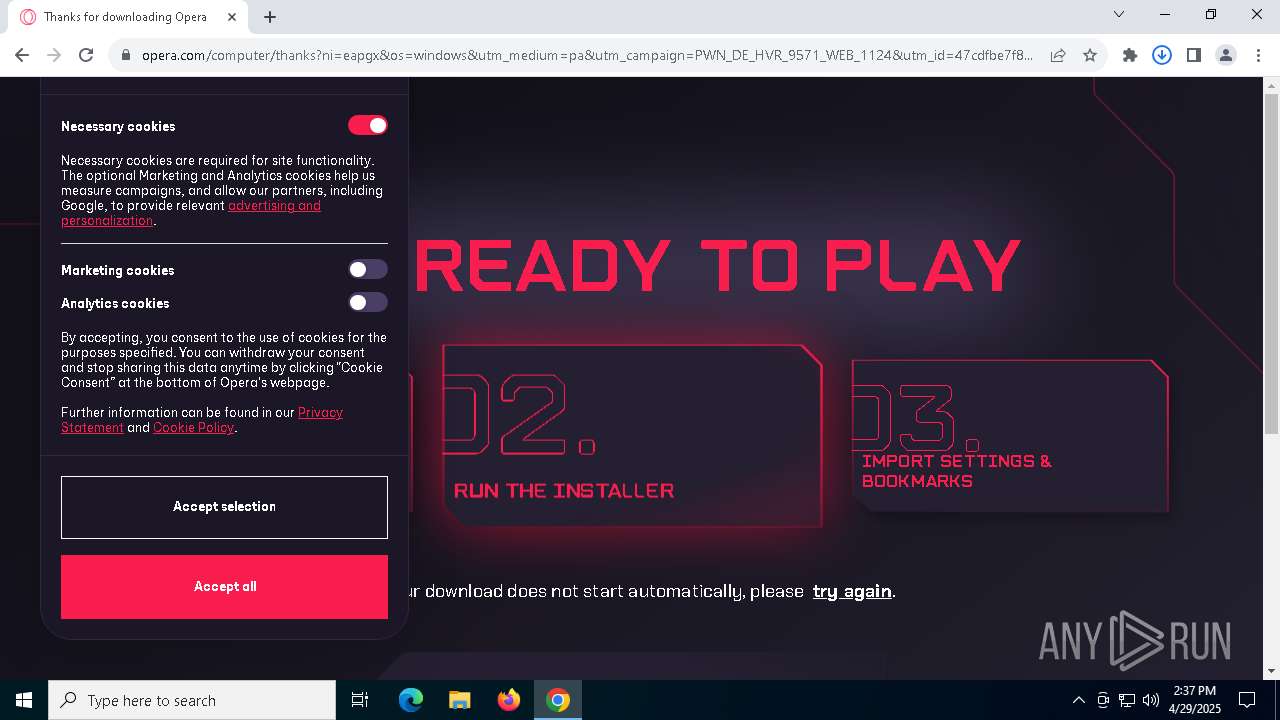Select the Thanks for downloading Opera tab
This screenshot has height=720, width=1280.
point(130,17)
